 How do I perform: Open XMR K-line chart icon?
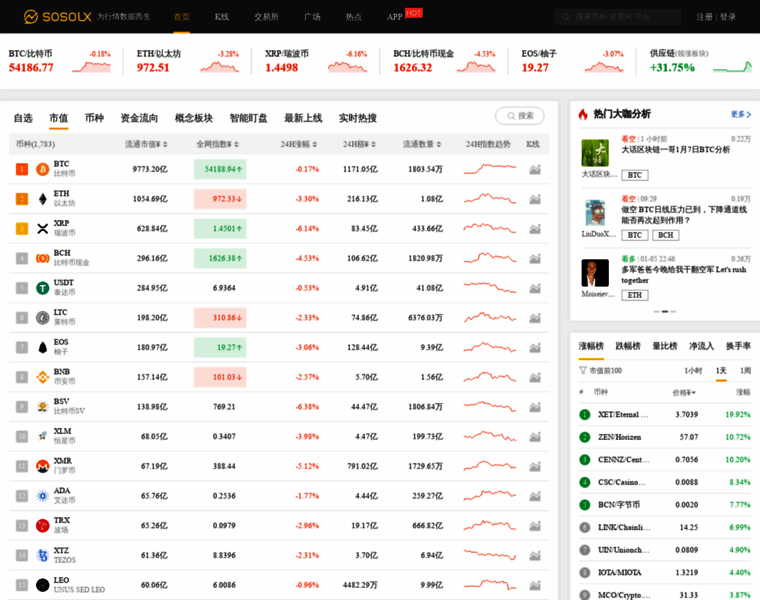535,466
